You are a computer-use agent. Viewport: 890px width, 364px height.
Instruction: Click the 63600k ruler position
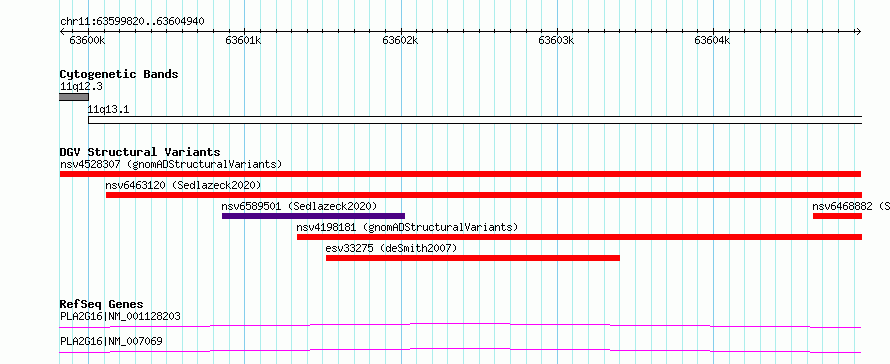87,40
